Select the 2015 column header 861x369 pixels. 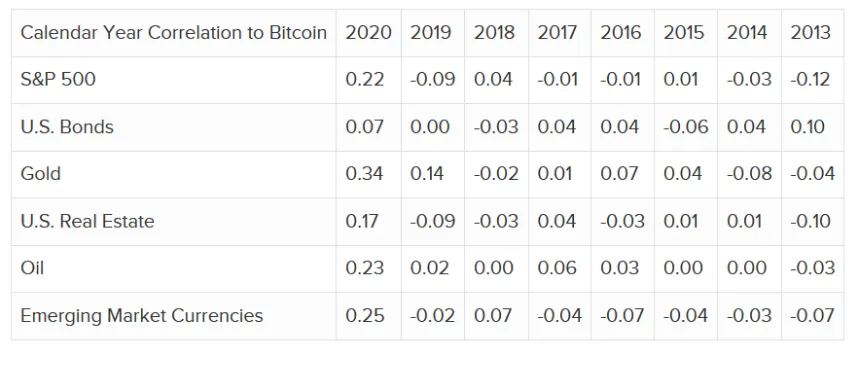click(684, 32)
